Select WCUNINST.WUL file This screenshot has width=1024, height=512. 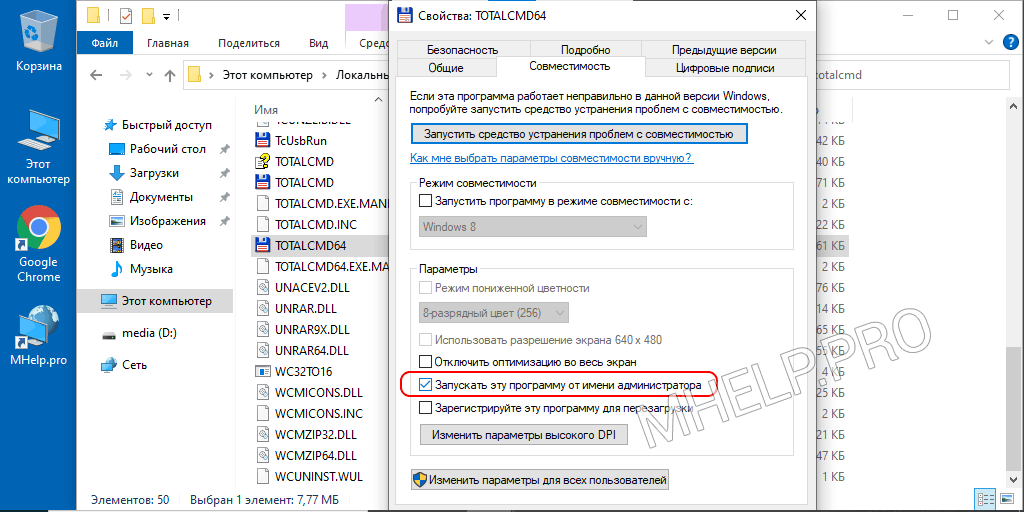click(x=319, y=475)
